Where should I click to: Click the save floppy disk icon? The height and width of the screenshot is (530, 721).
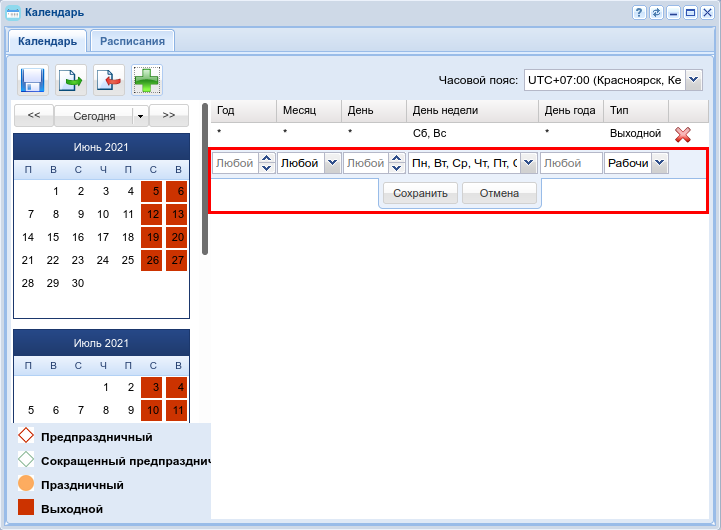click(x=33, y=80)
